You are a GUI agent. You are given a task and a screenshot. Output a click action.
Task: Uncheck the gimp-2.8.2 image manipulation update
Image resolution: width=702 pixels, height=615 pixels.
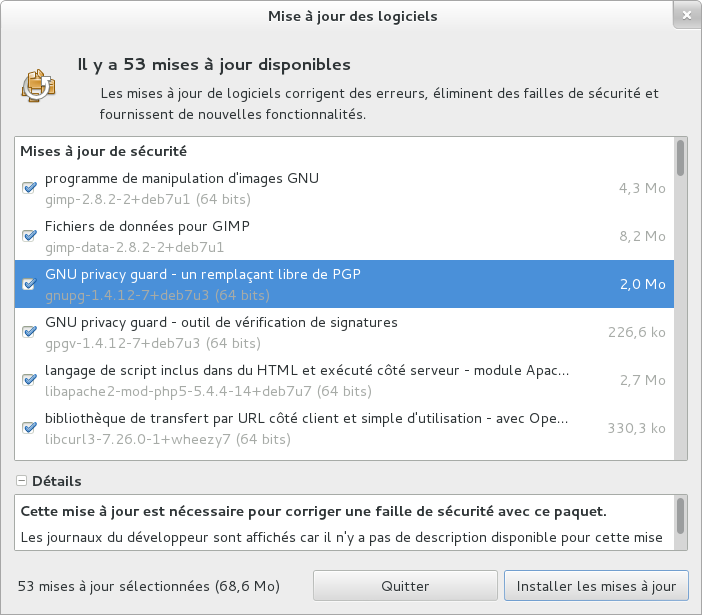pyautogui.click(x=29, y=188)
